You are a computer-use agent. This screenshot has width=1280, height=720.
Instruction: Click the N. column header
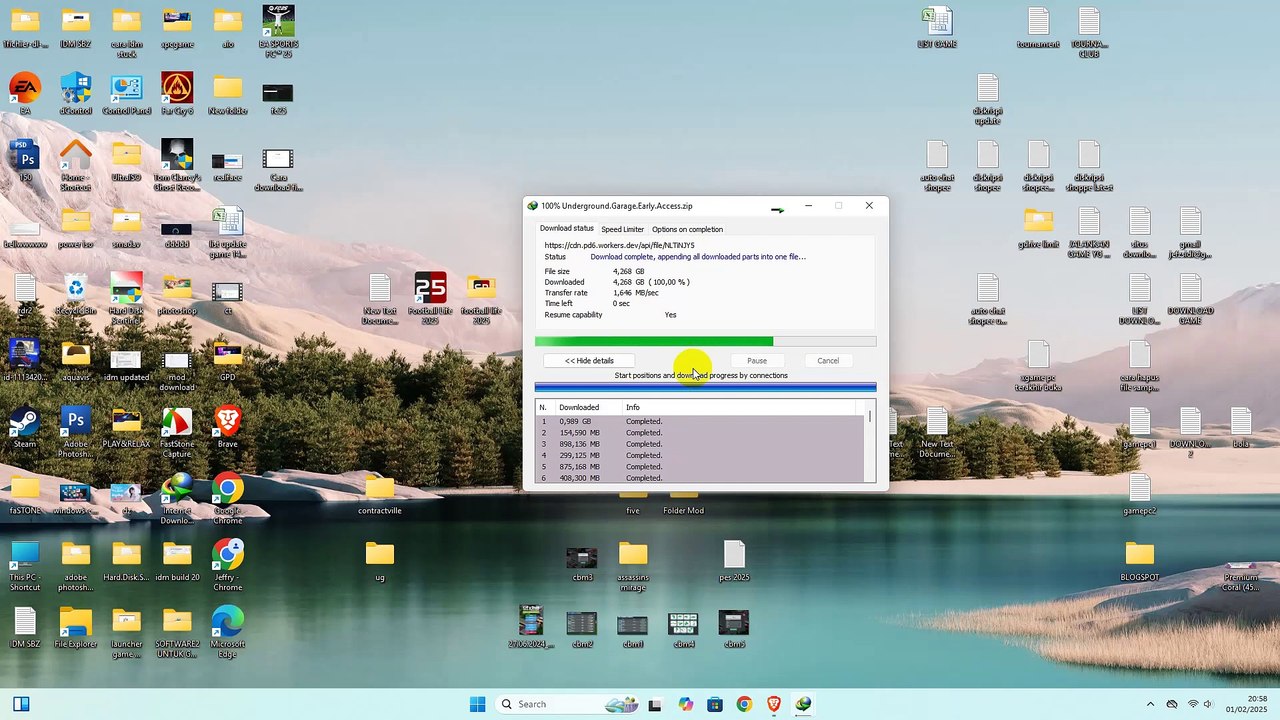pyautogui.click(x=545, y=407)
